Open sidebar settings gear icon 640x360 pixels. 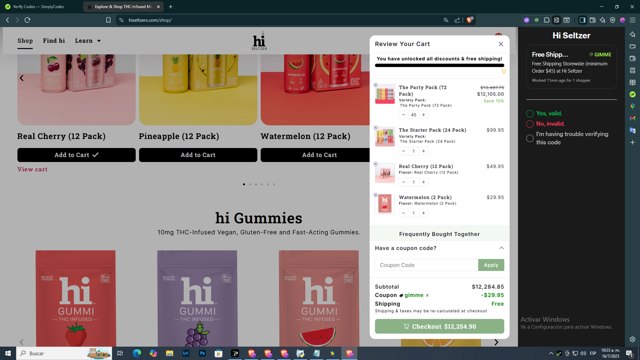[633, 339]
